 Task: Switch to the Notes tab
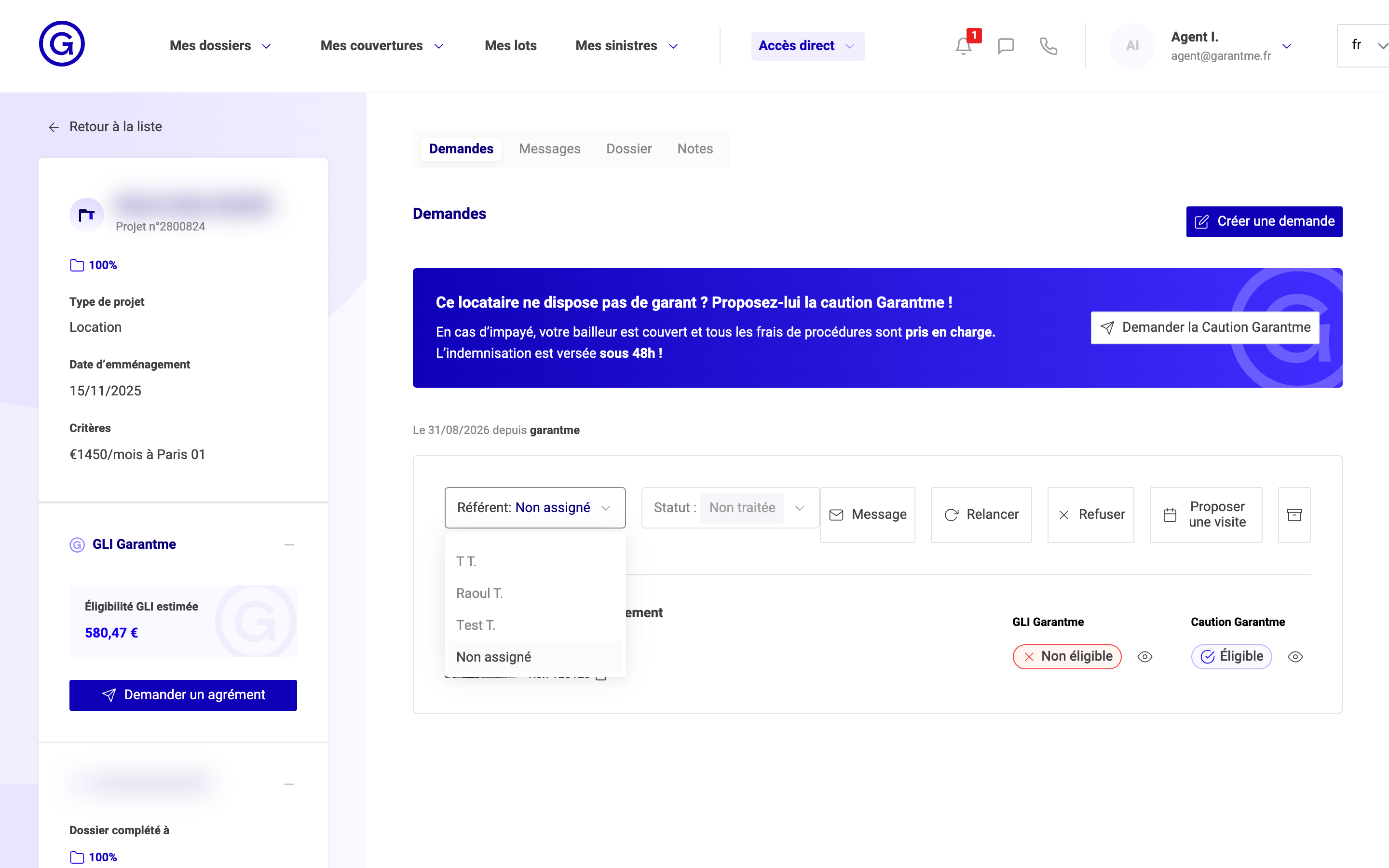point(694,149)
